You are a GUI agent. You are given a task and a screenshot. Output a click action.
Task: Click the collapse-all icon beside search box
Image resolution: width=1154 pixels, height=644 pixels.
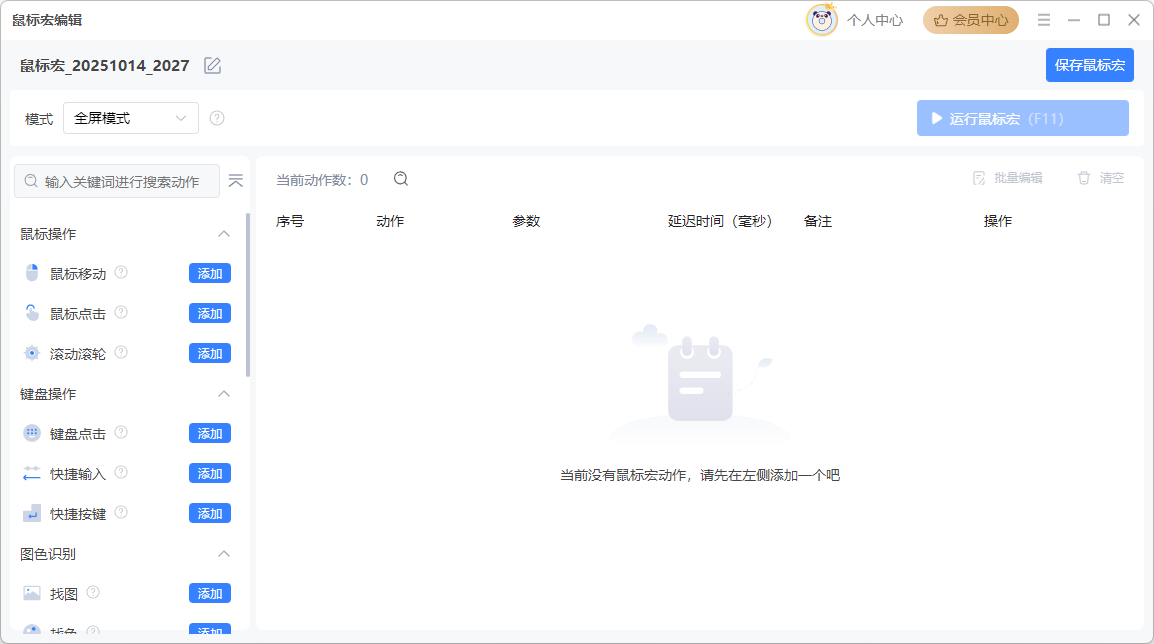[x=236, y=181]
